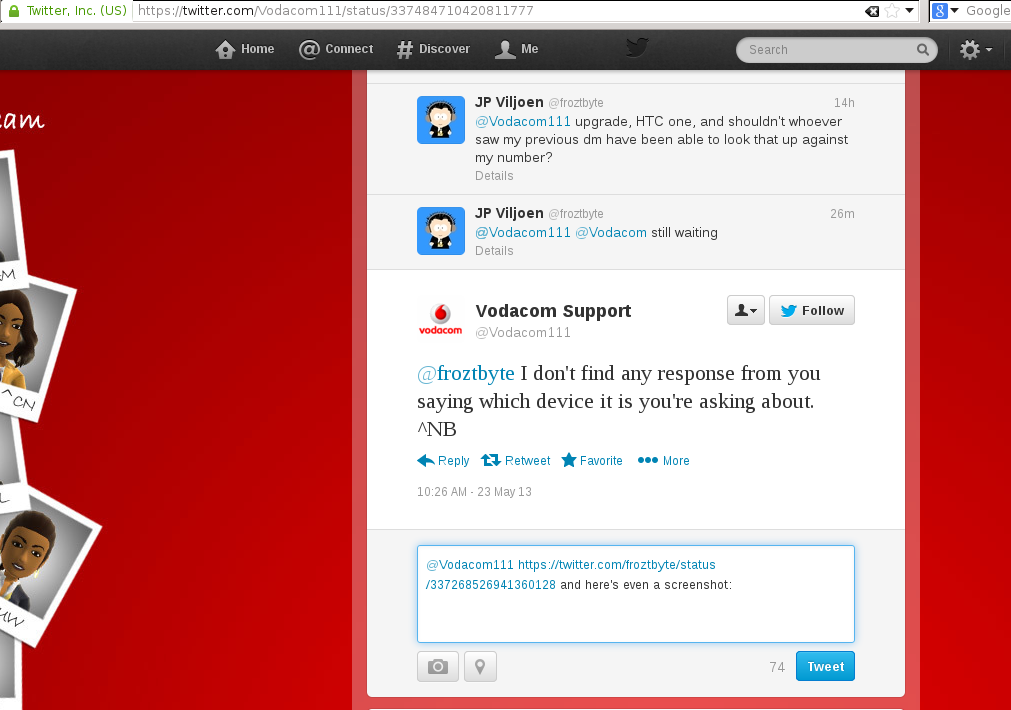This screenshot has height=710, width=1011.
Task: Expand the URL history dropdown arrow
Action: point(909,10)
